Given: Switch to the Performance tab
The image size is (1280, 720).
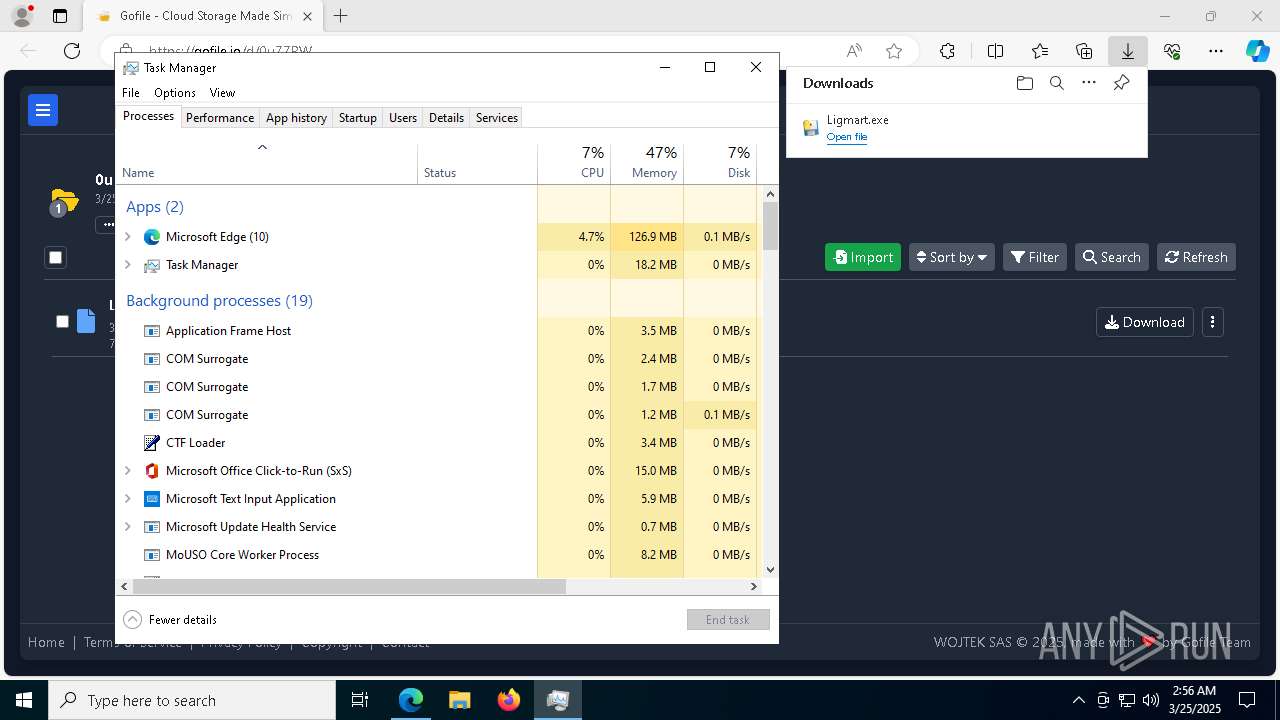Looking at the screenshot, I should [220, 117].
